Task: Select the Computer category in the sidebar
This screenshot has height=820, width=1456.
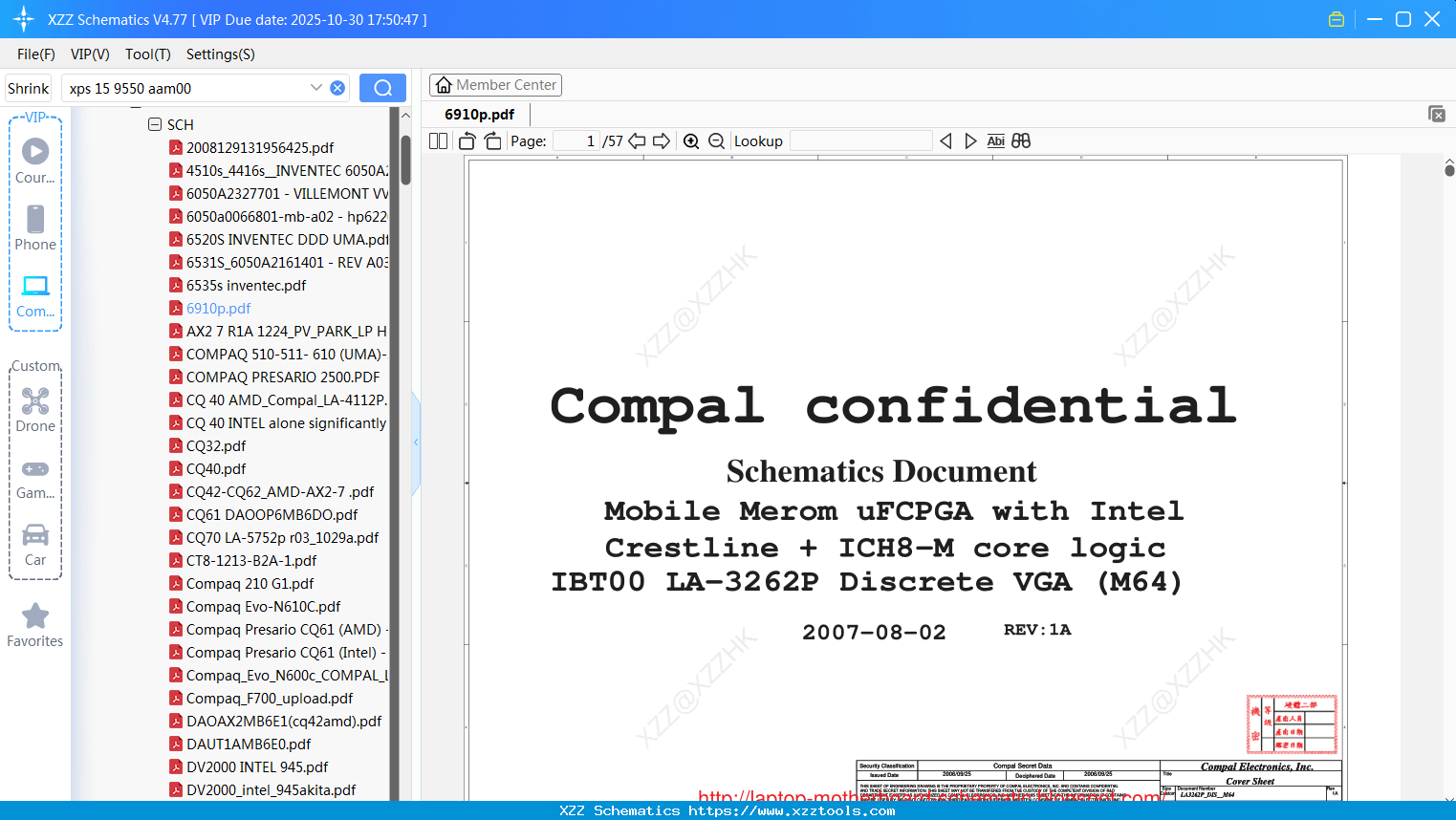Action: 35,295
